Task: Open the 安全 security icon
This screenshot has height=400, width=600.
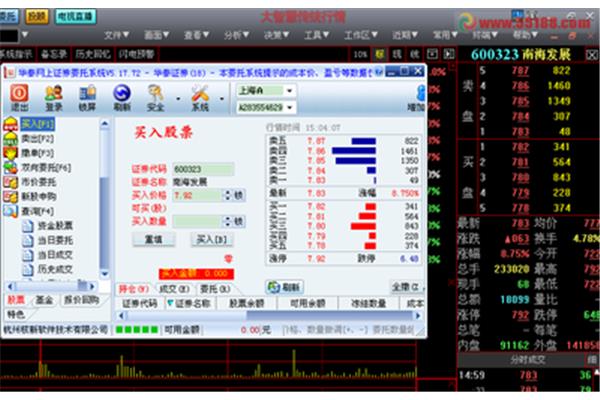Action: pyautogui.click(x=156, y=98)
